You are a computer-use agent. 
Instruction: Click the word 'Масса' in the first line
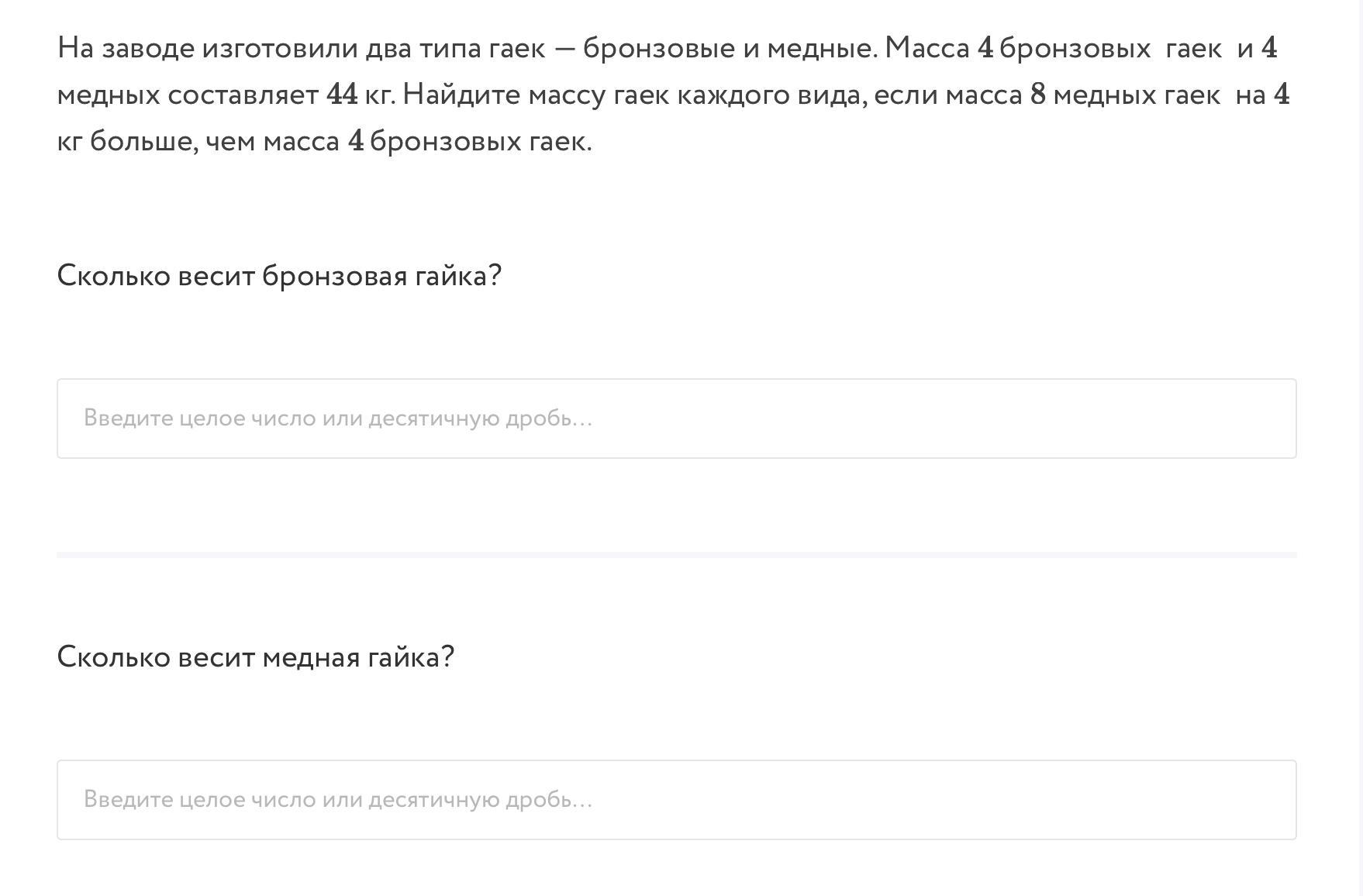click(926, 48)
